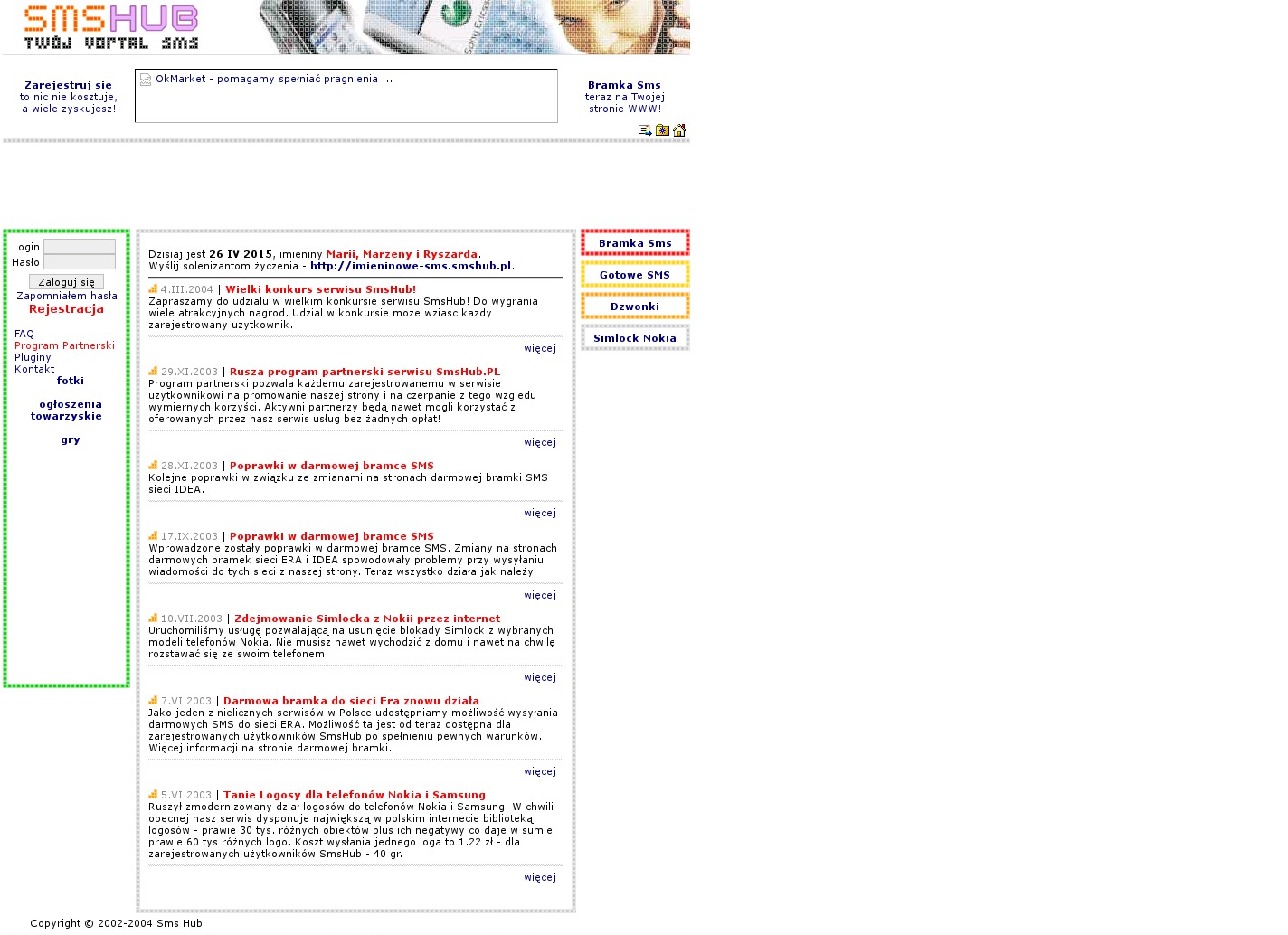Image resolution: width=1288 pixels, height=935 pixels.
Task: Open the Zapomniałem hasła link
Action: 67,296
